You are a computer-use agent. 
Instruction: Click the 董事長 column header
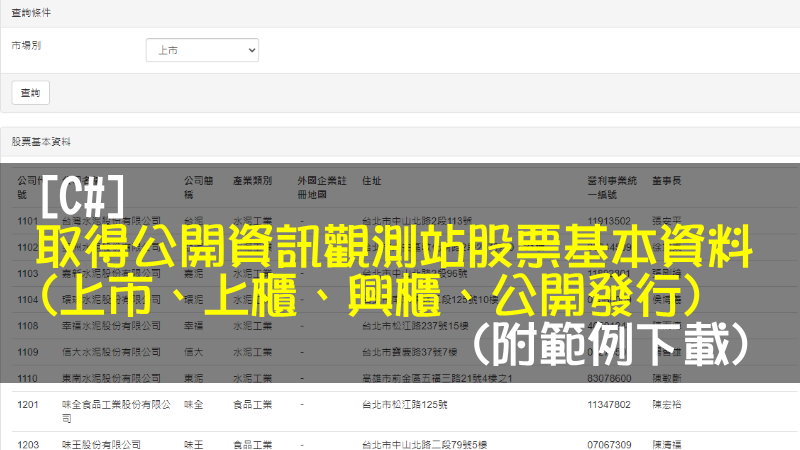(666, 181)
